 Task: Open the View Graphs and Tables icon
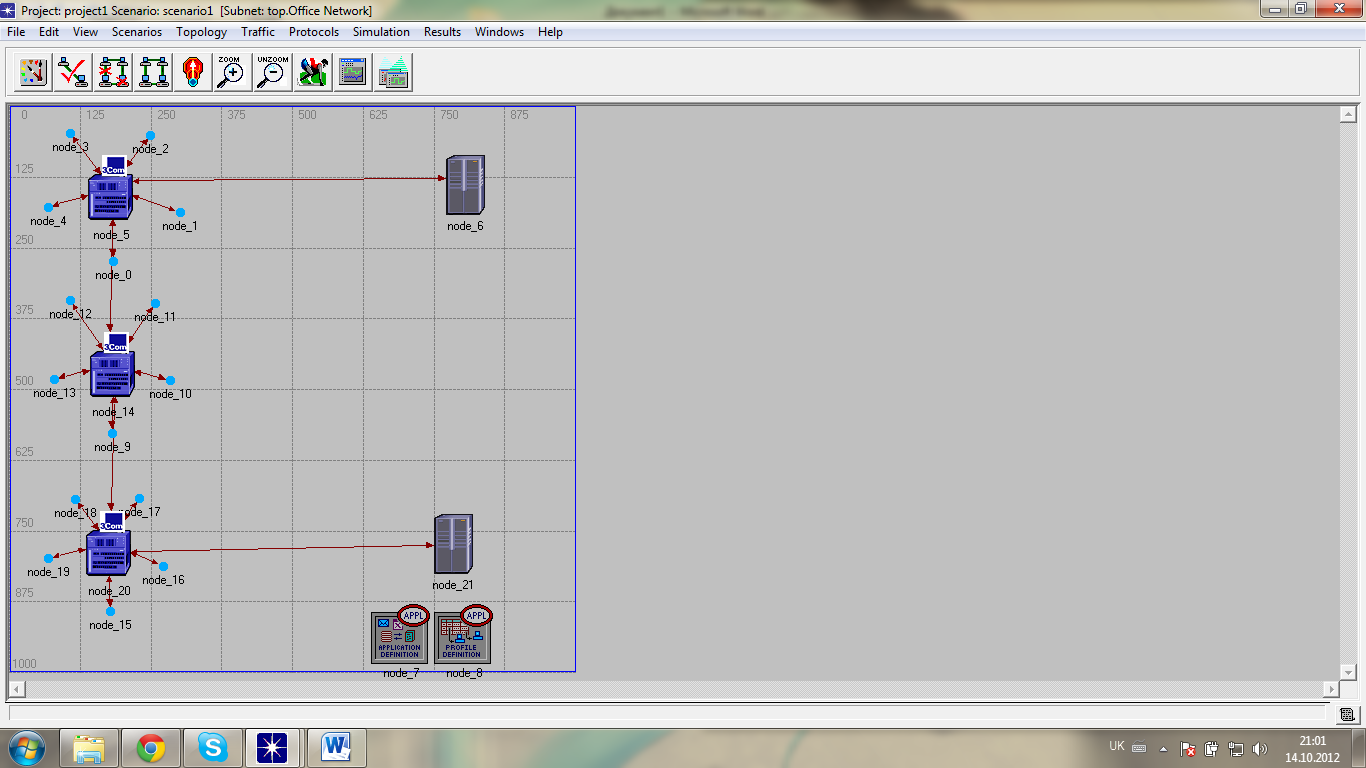[x=353, y=72]
